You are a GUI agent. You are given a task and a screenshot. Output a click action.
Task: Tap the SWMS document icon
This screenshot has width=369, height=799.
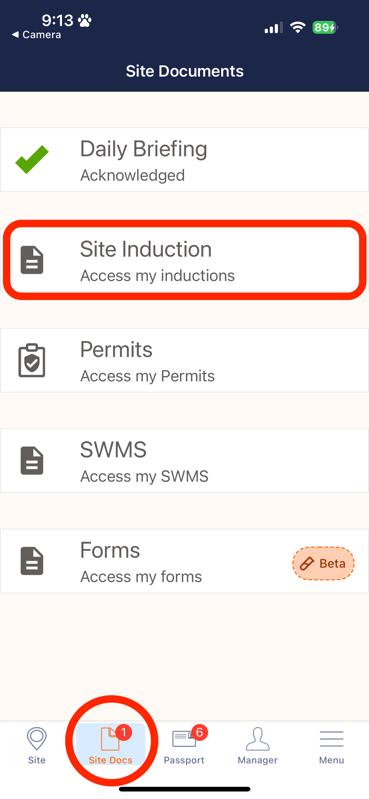click(32, 461)
